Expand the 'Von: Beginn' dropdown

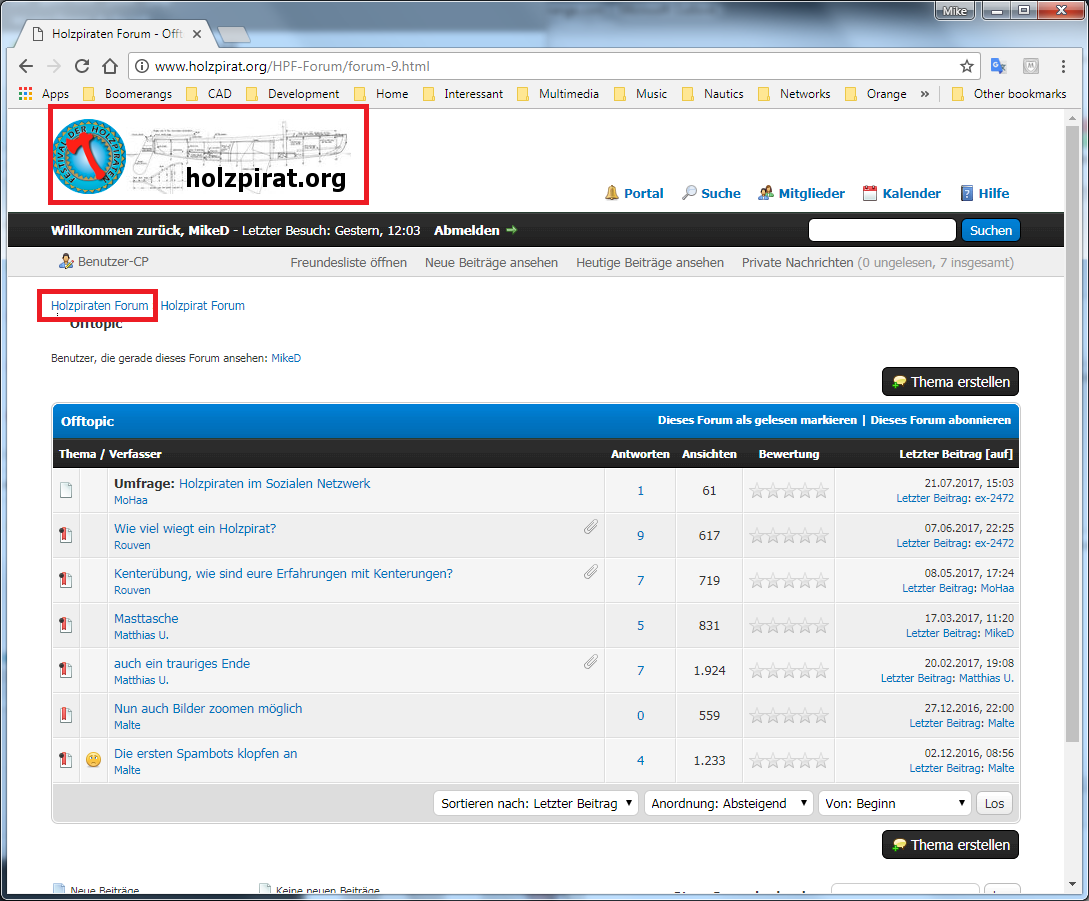[895, 803]
